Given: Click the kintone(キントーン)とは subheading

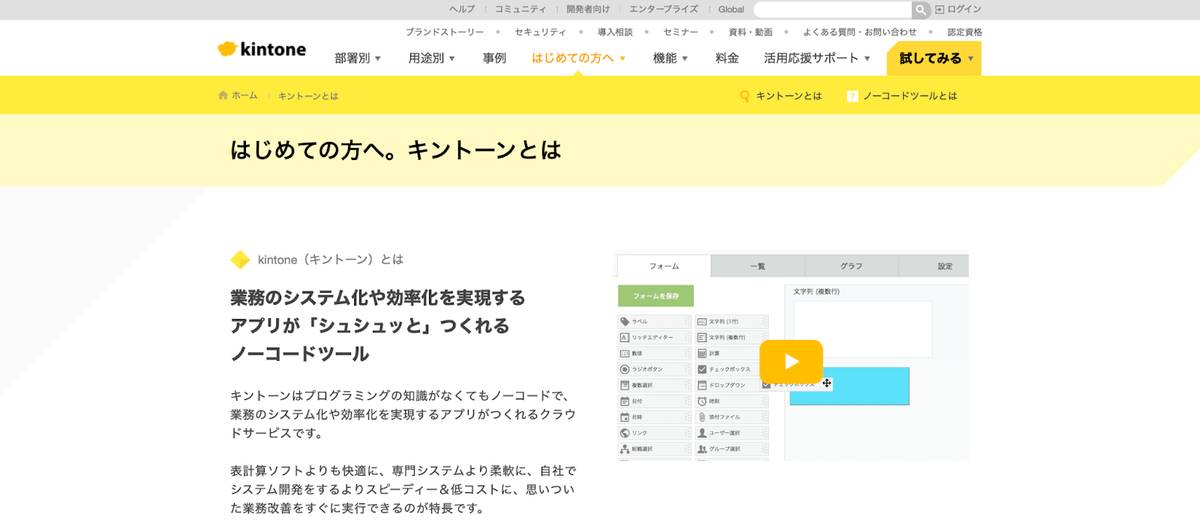Looking at the screenshot, I should (x=331, y=259).
